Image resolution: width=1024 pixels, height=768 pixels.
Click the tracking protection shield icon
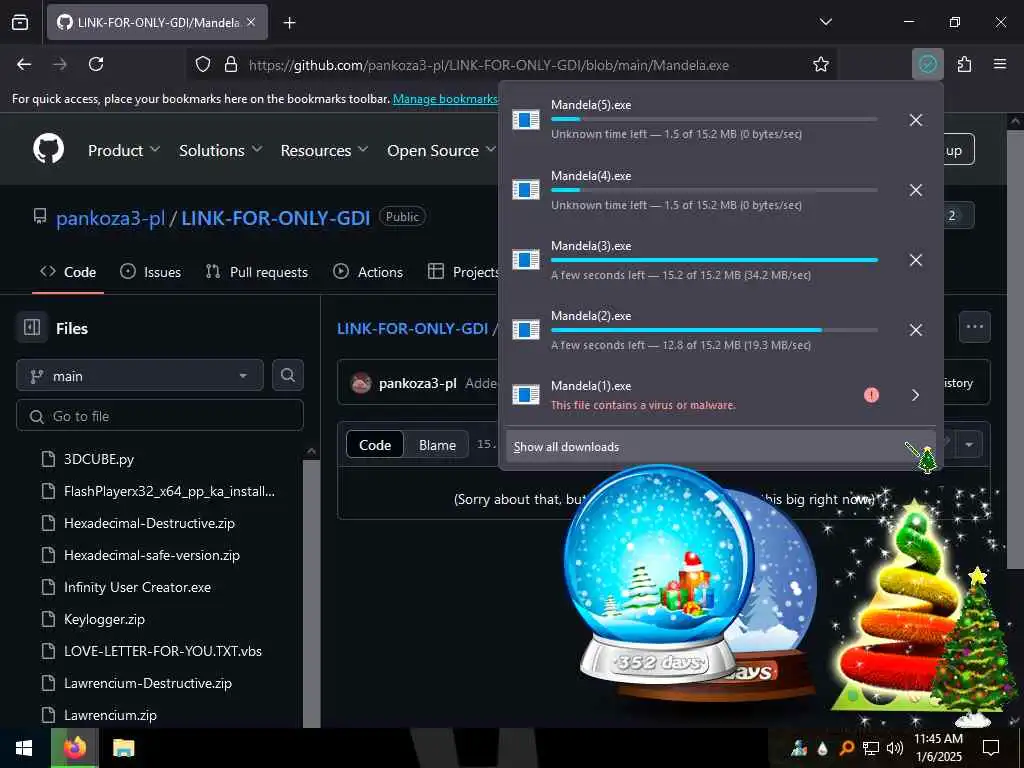point(203,65)
